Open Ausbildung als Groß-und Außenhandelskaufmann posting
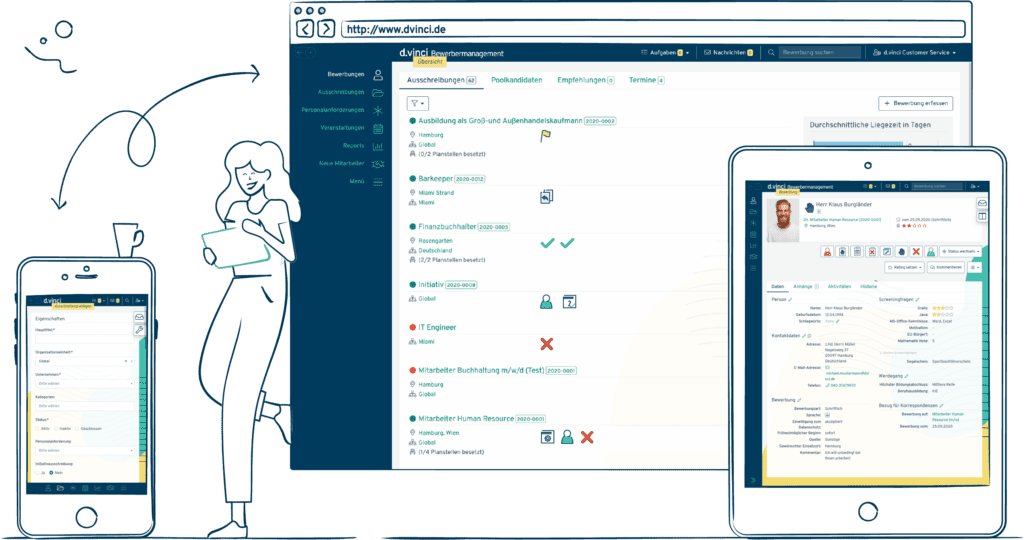The width and height of the screenshot is (1024, 540). [x=500, y=121]
